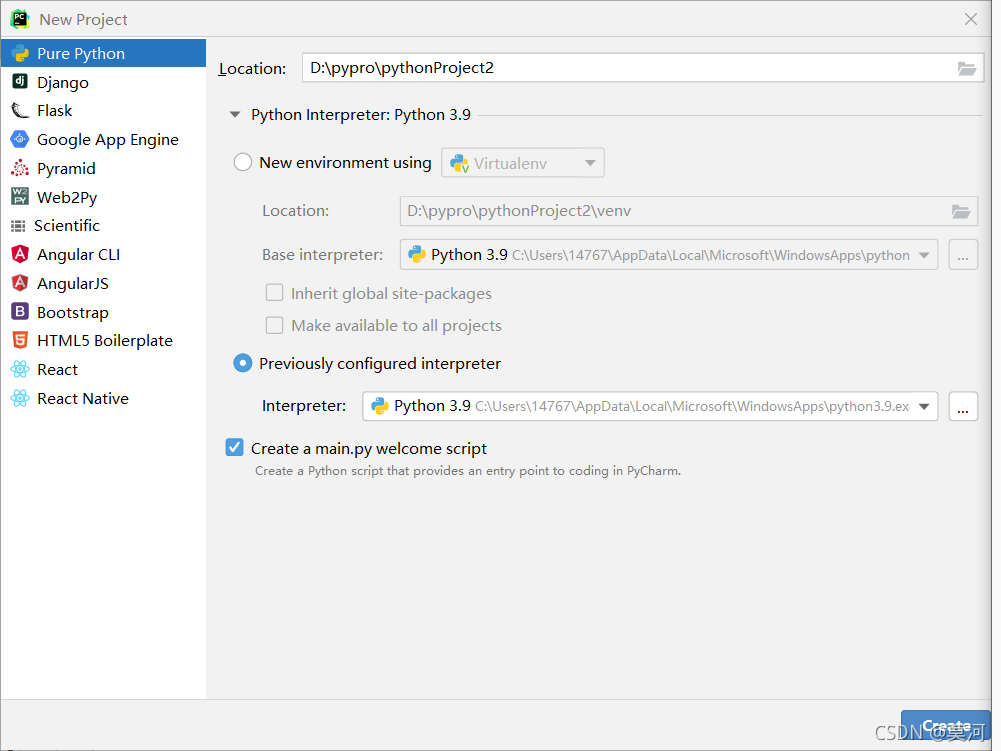
Task: Select the Pyramid entry
Action: [103, 168]
